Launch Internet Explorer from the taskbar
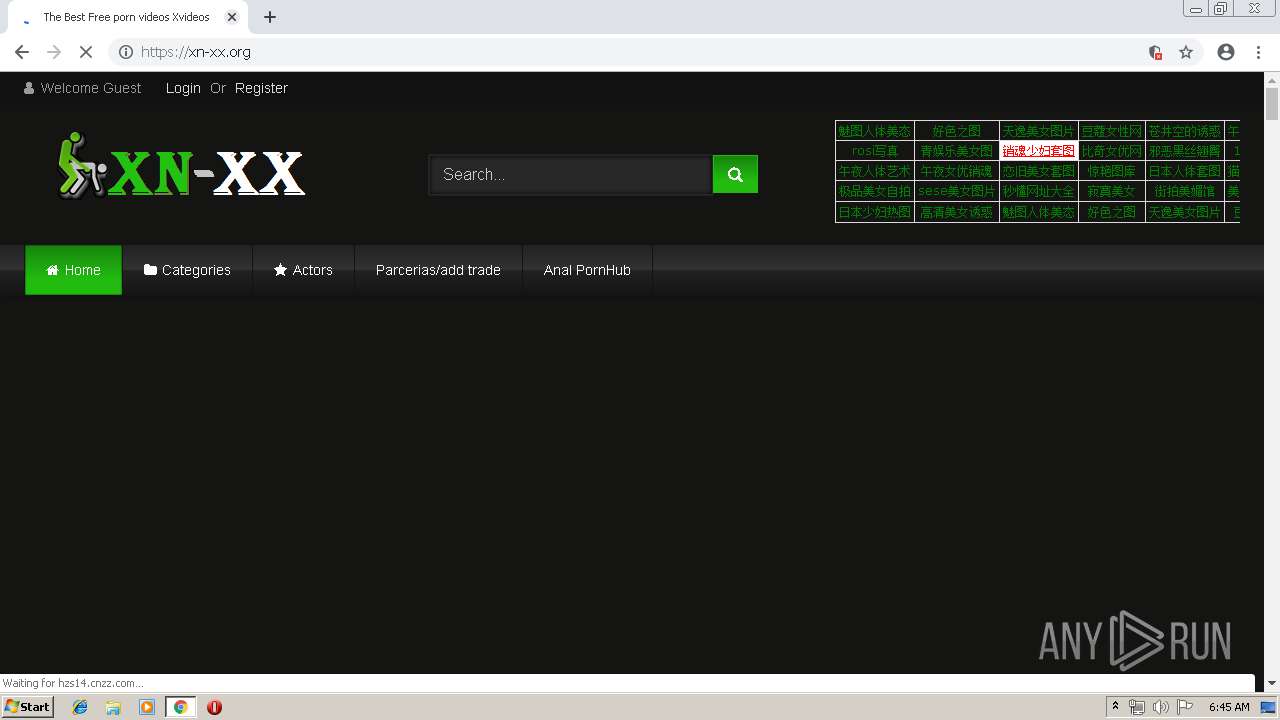 pyautogui.click(x=80, y=707)
